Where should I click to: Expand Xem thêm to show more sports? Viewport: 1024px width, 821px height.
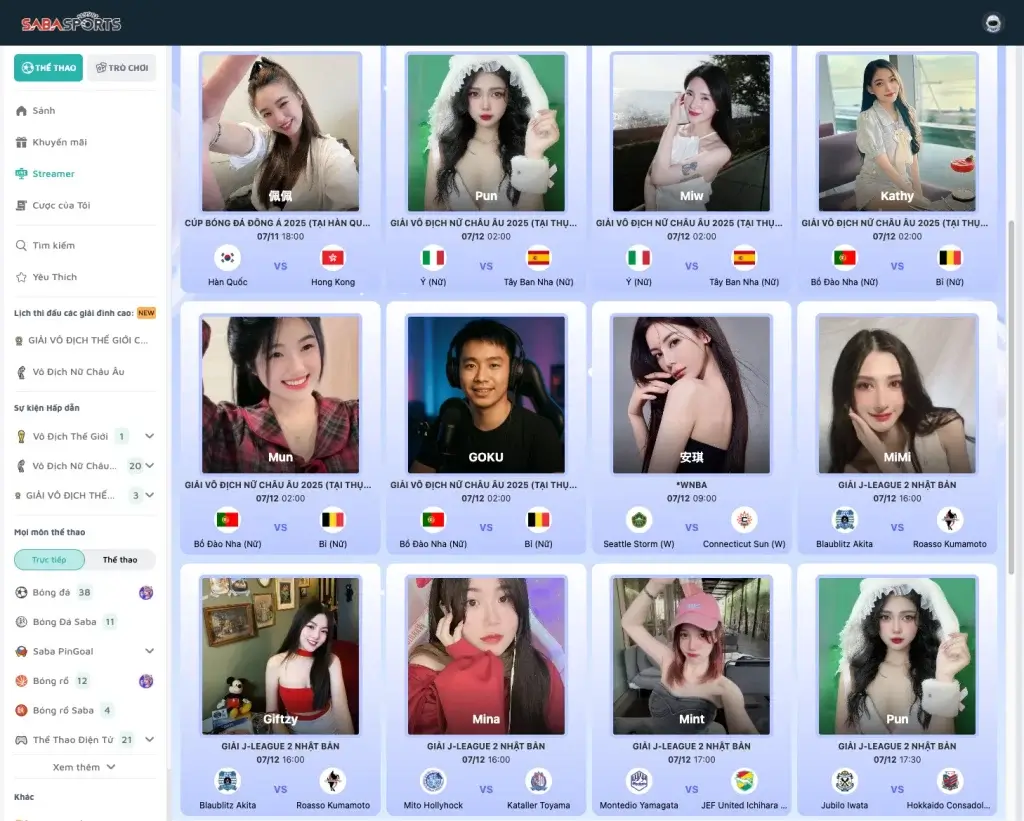[x=84, y=767]
